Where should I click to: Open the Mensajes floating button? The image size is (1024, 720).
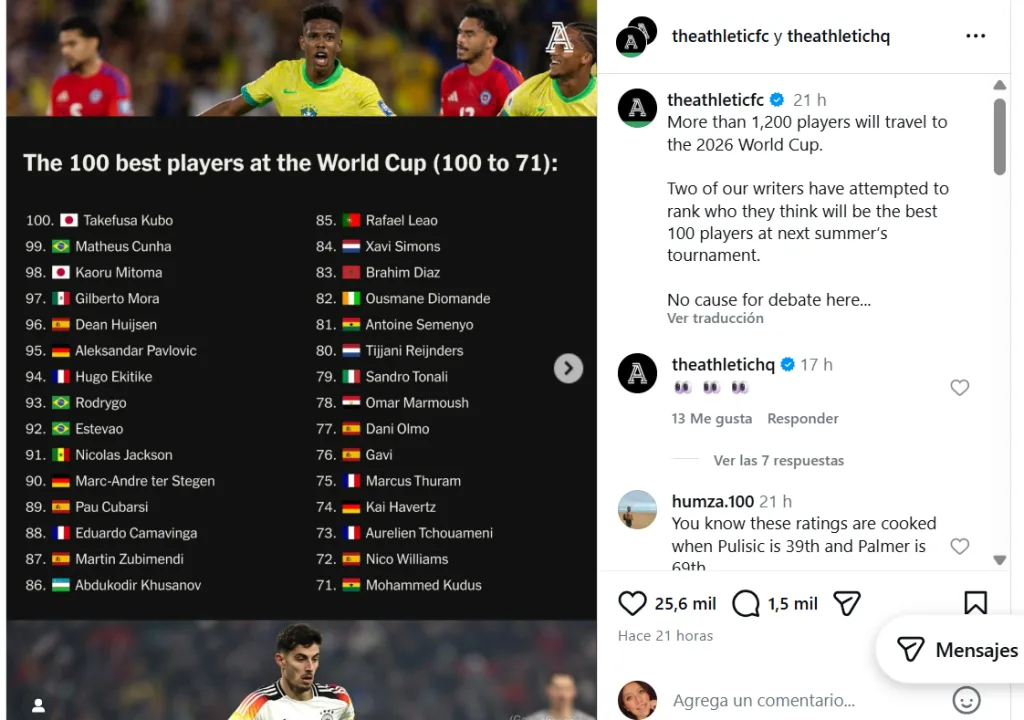[957, 650]
